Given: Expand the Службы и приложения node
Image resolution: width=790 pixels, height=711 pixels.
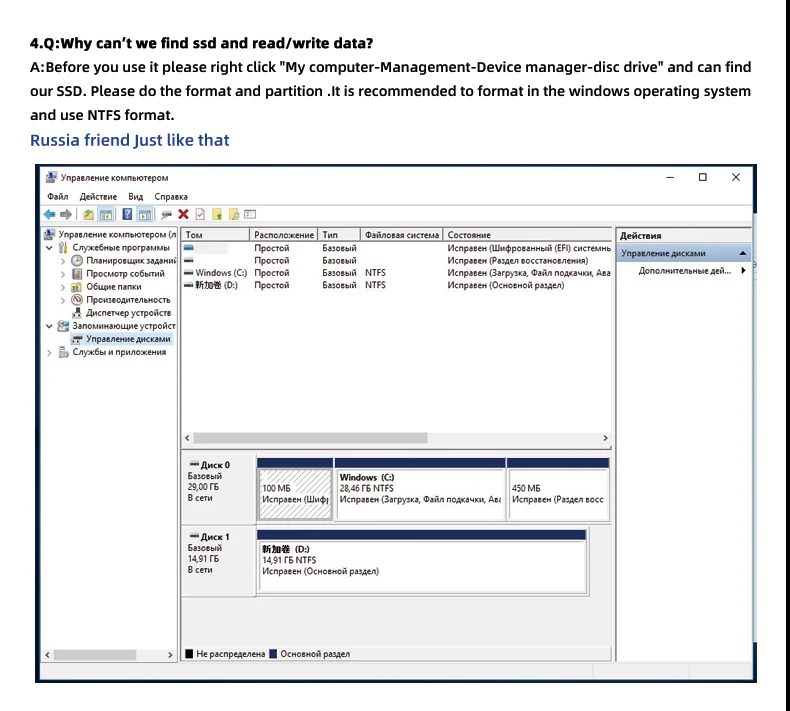Looking at the screenshot, I should [49, 353].
